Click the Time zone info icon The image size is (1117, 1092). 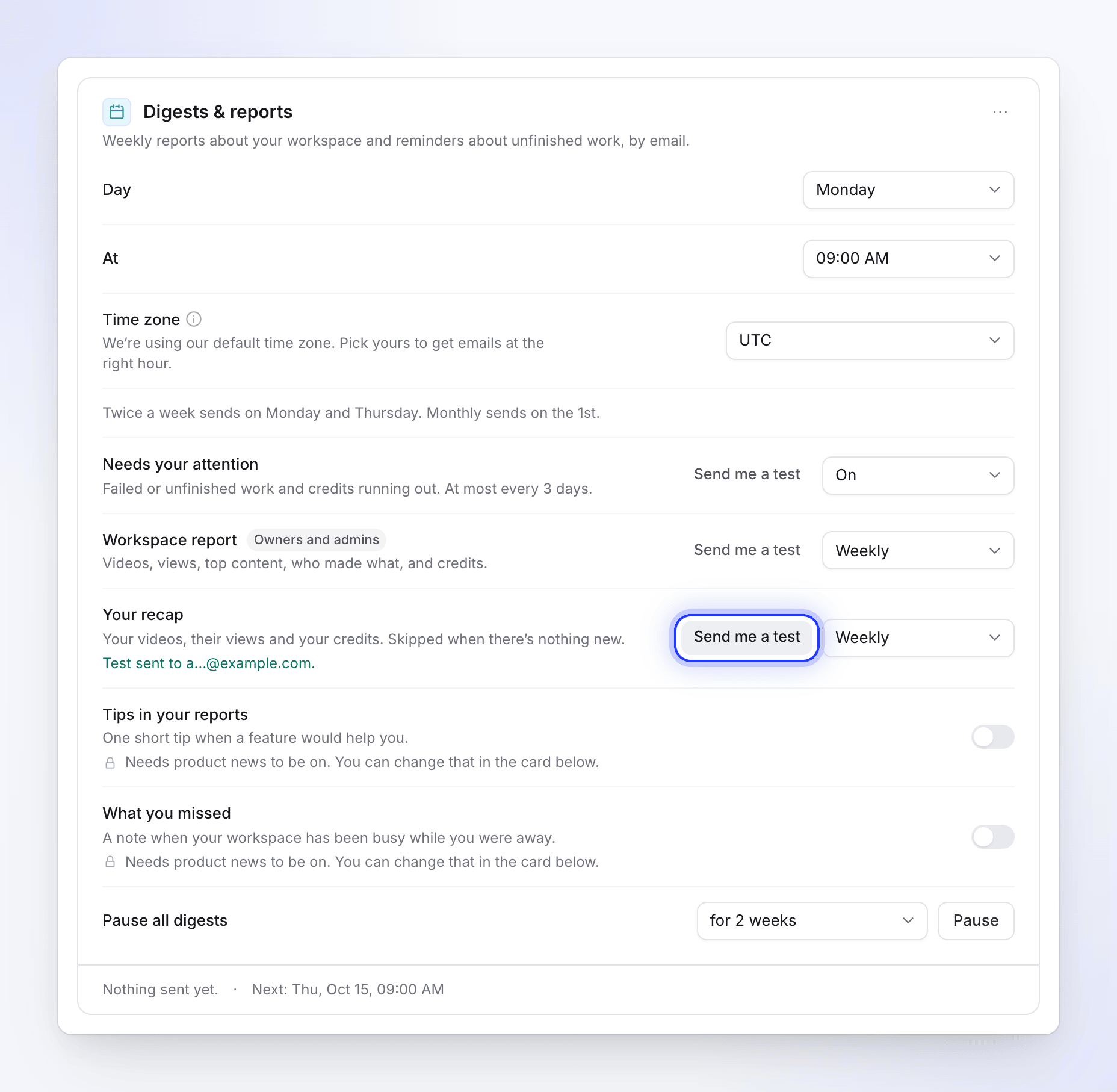194,319
